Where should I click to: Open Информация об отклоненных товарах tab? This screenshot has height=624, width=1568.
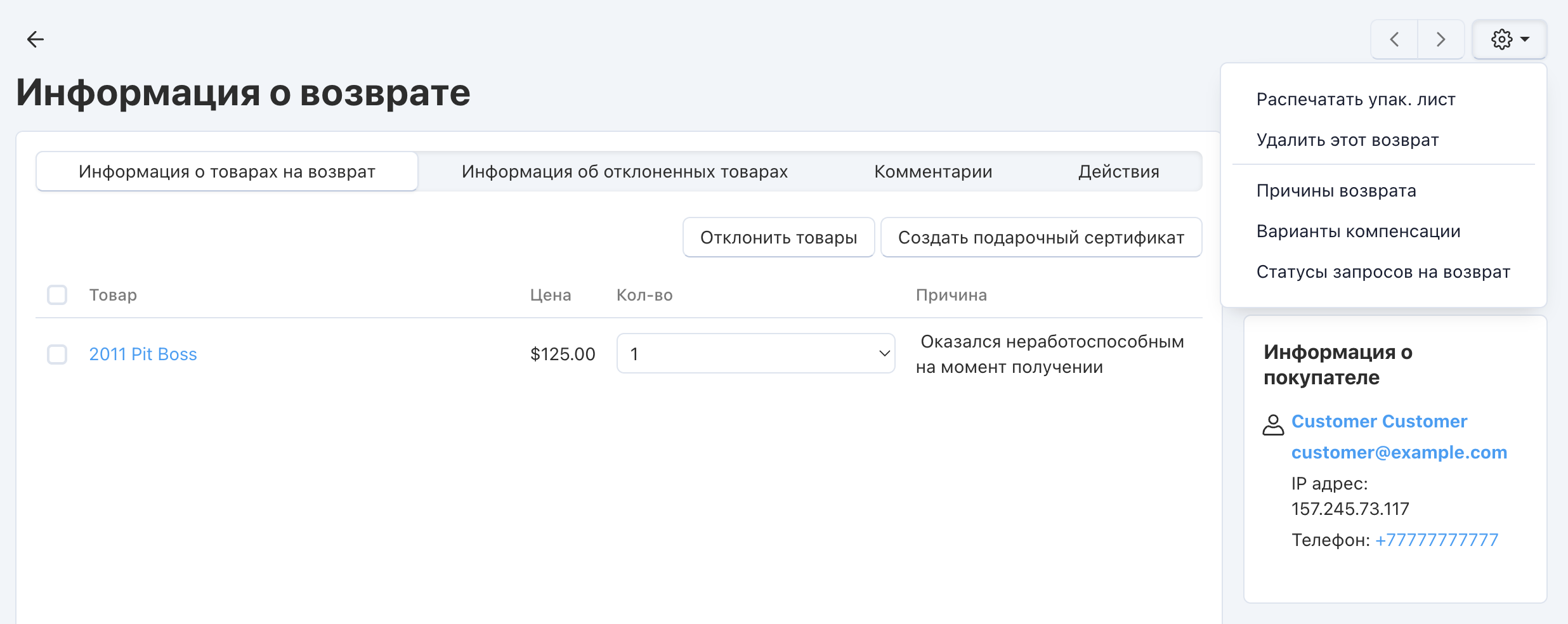[624, 172]
